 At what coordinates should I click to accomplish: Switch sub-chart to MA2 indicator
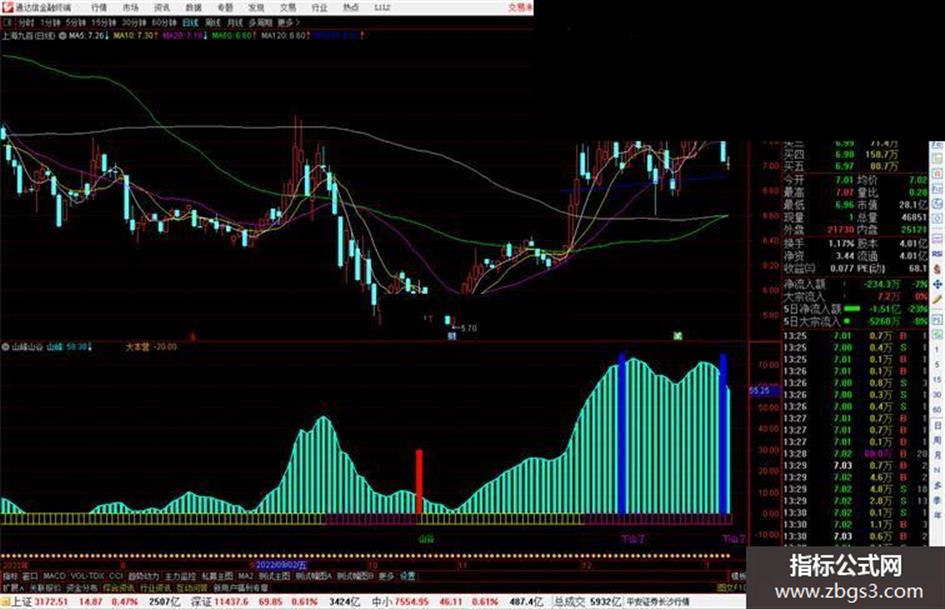tap(245, 576)
